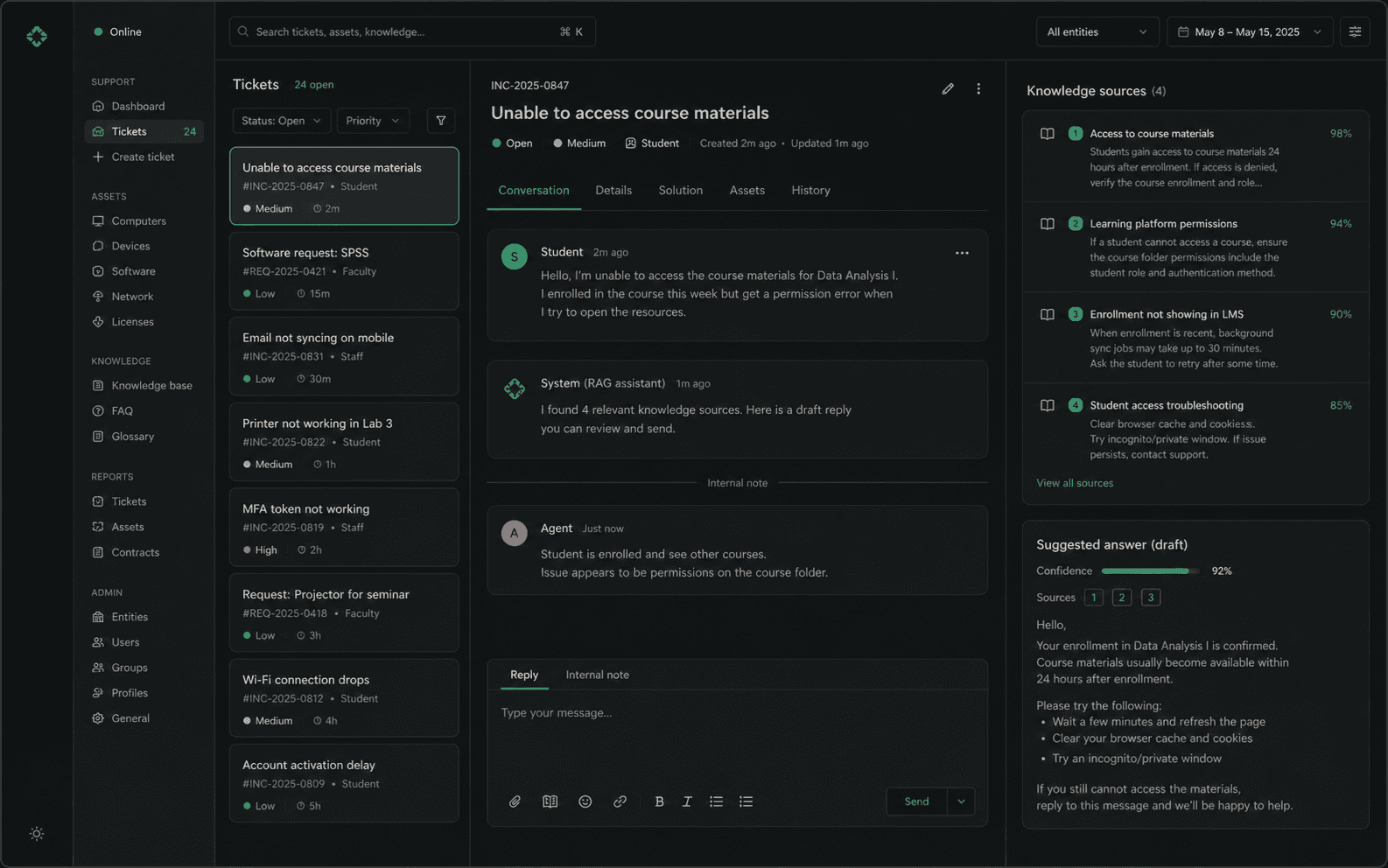
Task: Click source chip 1 in suggested answer
Action: 1093,598
